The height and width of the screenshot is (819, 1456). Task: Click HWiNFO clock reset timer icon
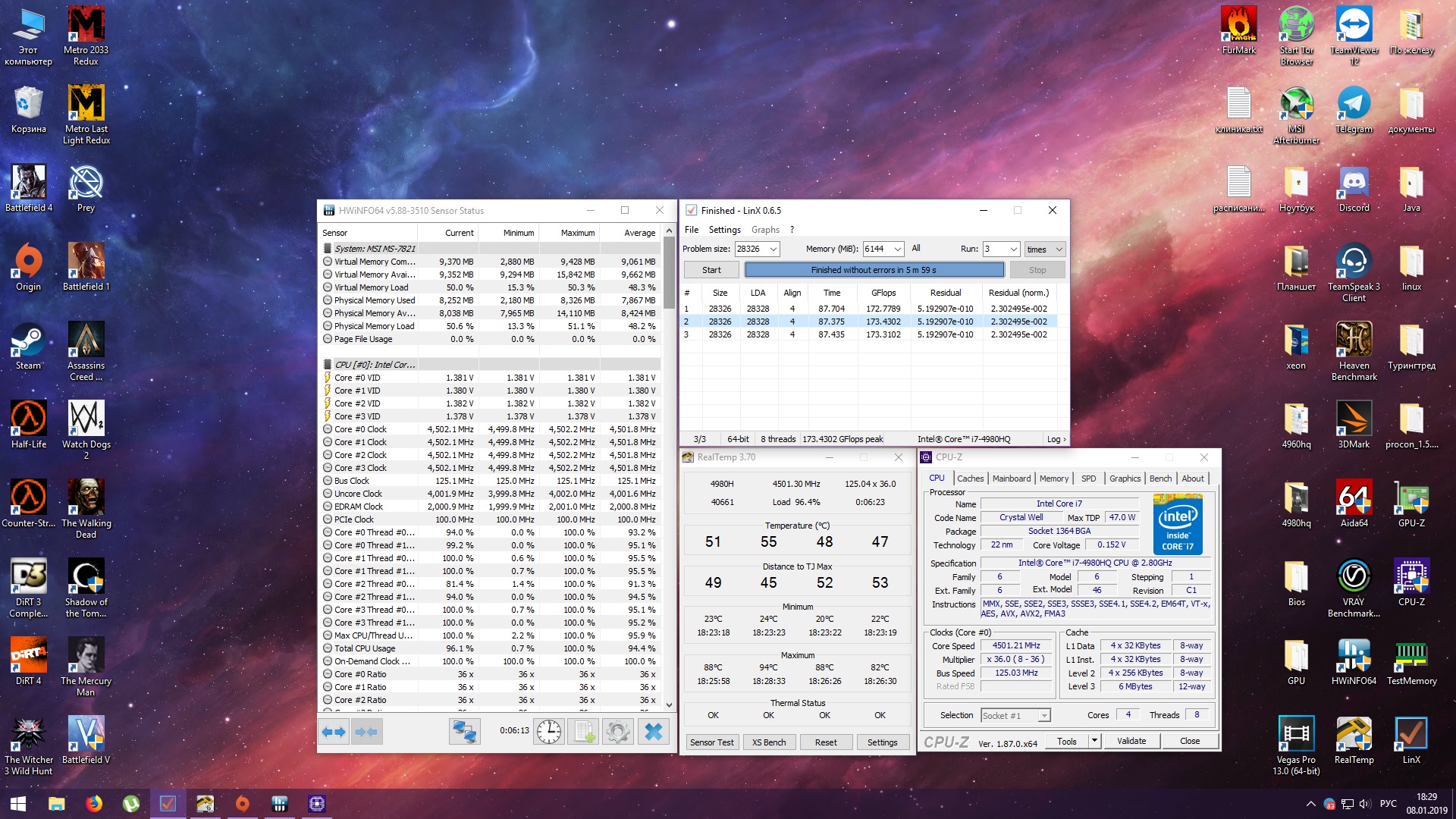click(x=549, y=732)
